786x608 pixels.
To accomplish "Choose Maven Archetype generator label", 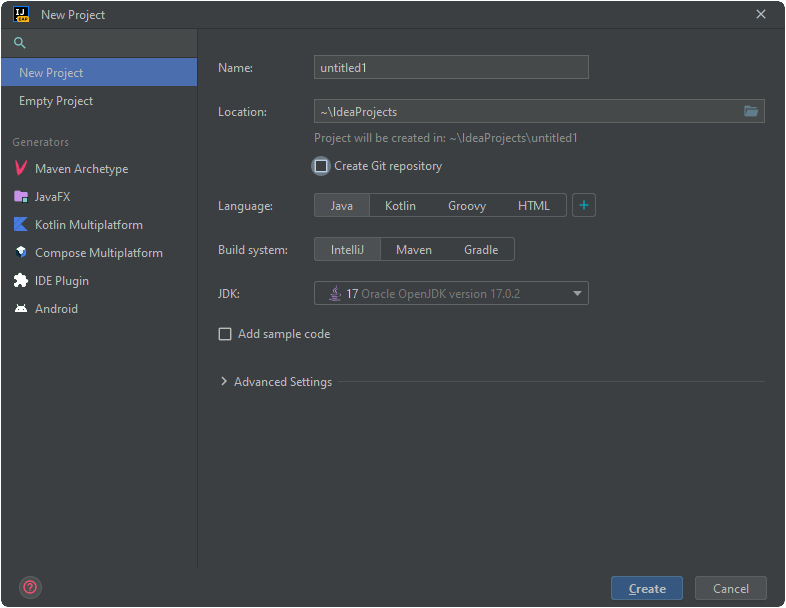I will [81, 169].
